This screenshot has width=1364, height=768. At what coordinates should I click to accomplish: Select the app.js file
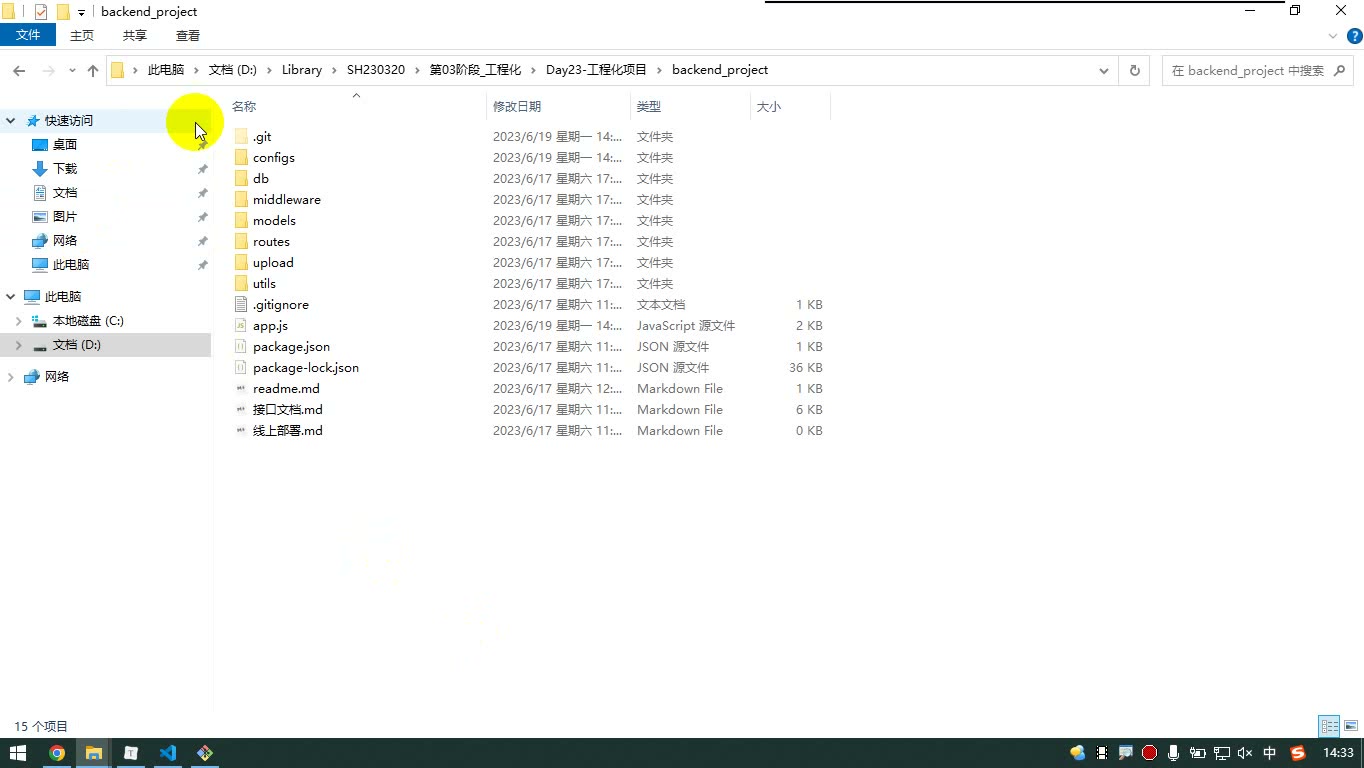coord(270,326)
